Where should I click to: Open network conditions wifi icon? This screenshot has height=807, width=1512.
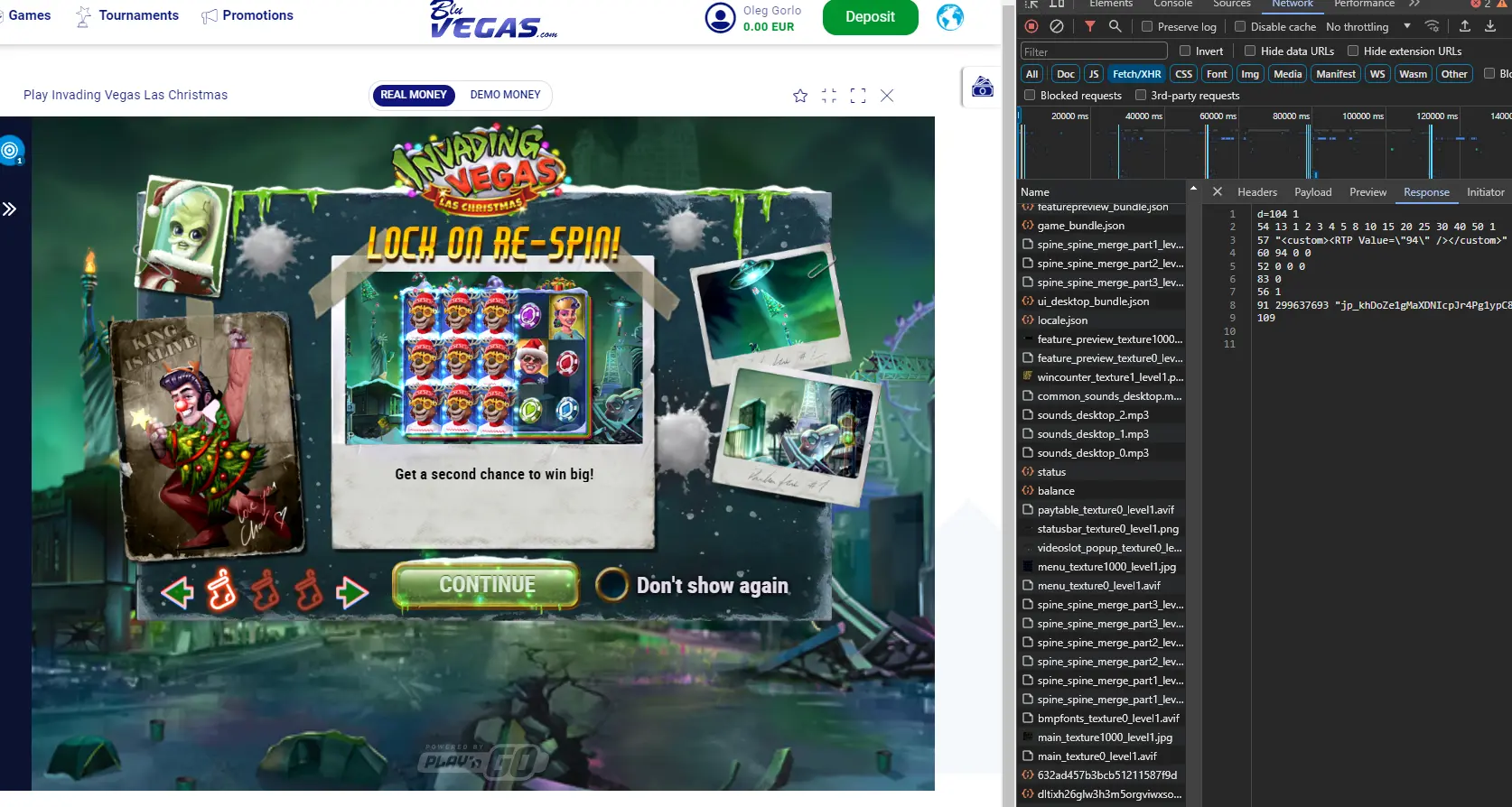click(1433, 26)
